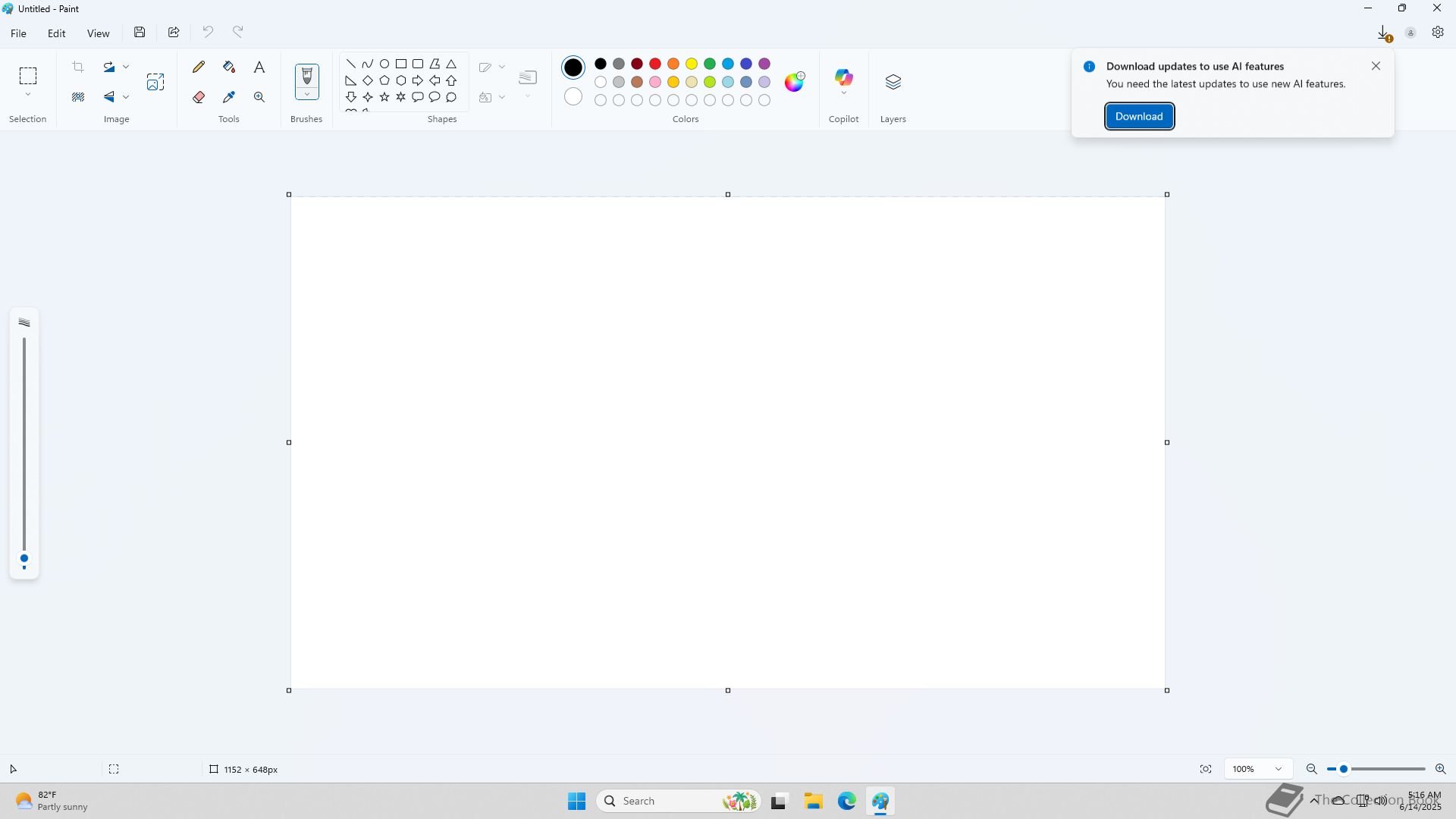The width and height of the screenshot is (1456, 819).
Task: Select the Eraser tool
Action: 199,97
